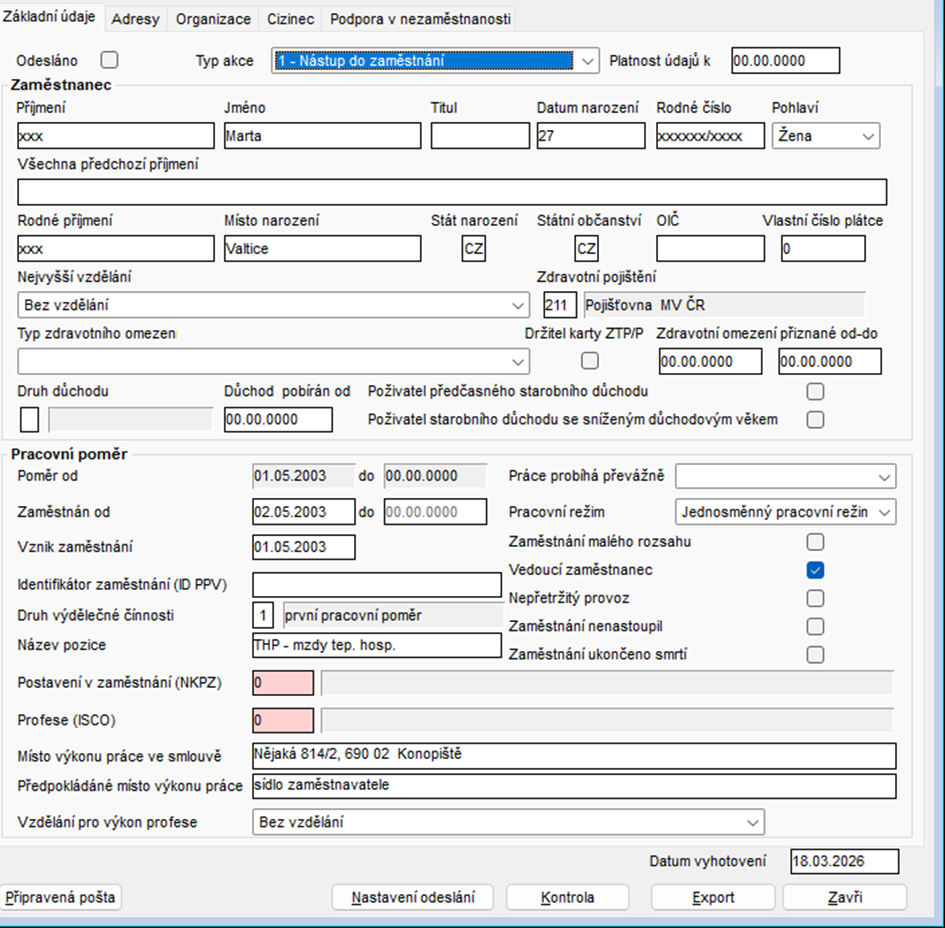Uncheck Vedoucí zaměstnanec checkbox

[x=815, y=570]
